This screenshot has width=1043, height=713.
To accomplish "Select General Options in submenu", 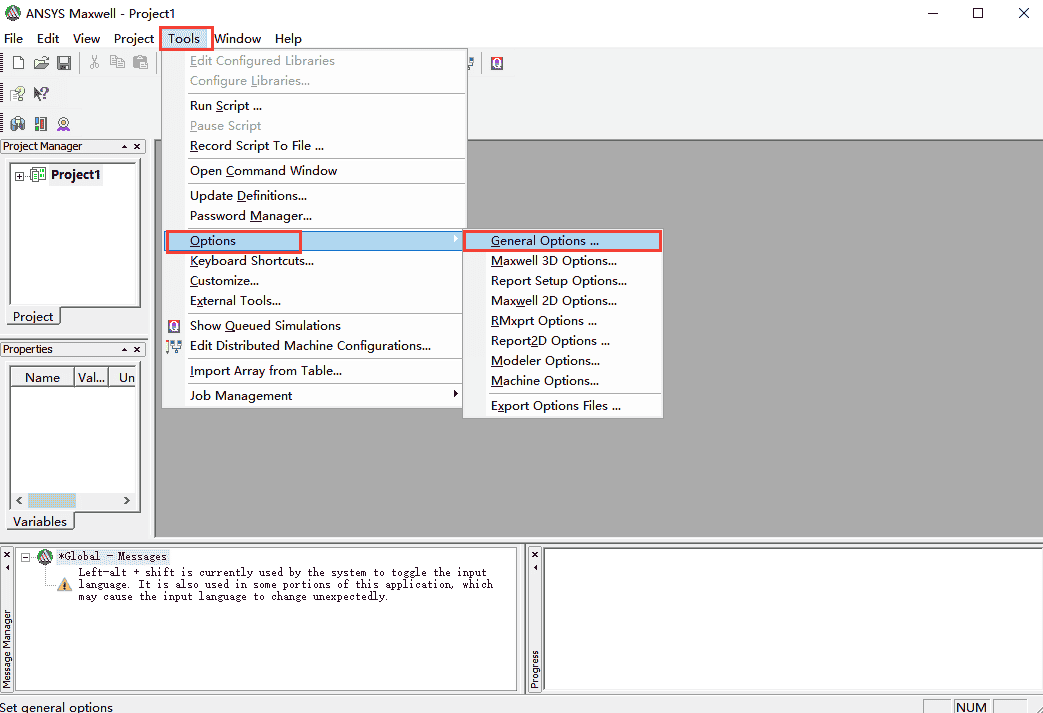I will click(x=563, y=241).
